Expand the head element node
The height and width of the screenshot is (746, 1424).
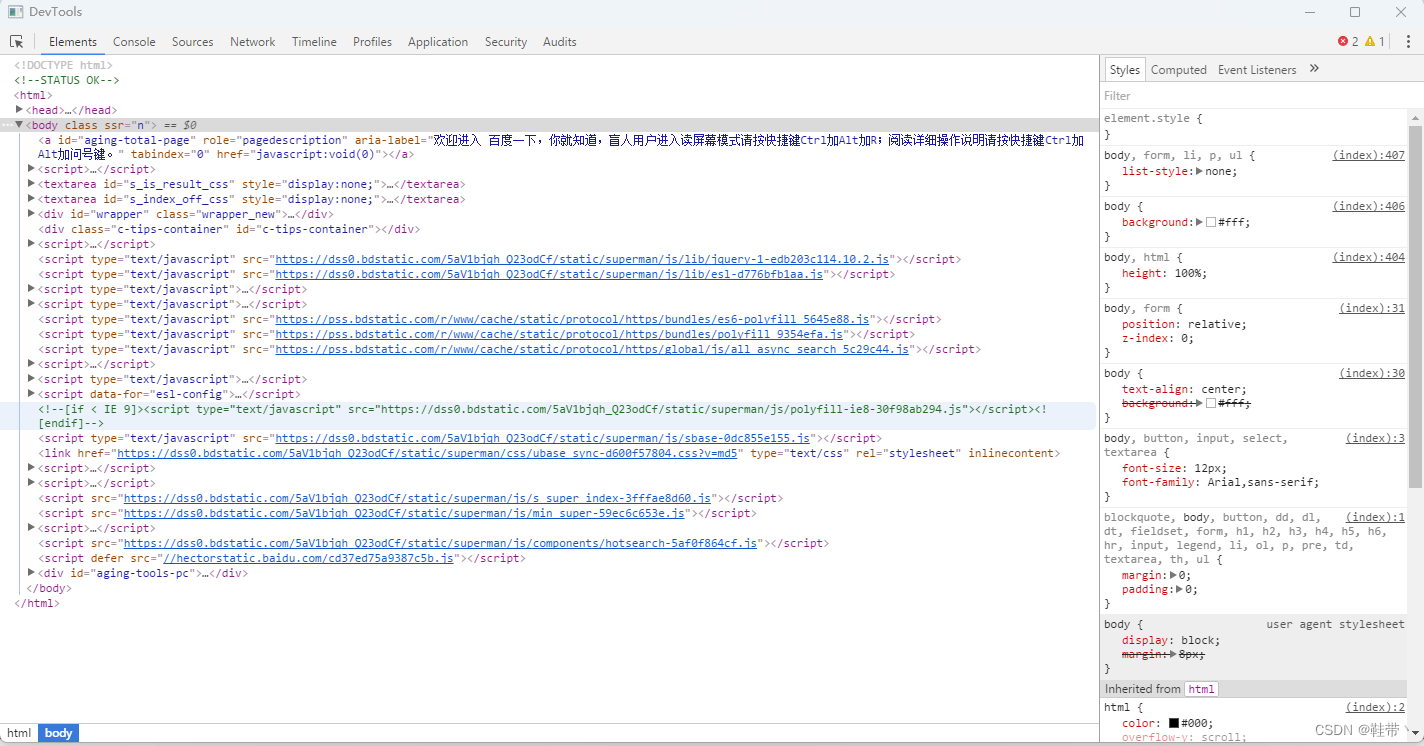[x=19, y=110]
